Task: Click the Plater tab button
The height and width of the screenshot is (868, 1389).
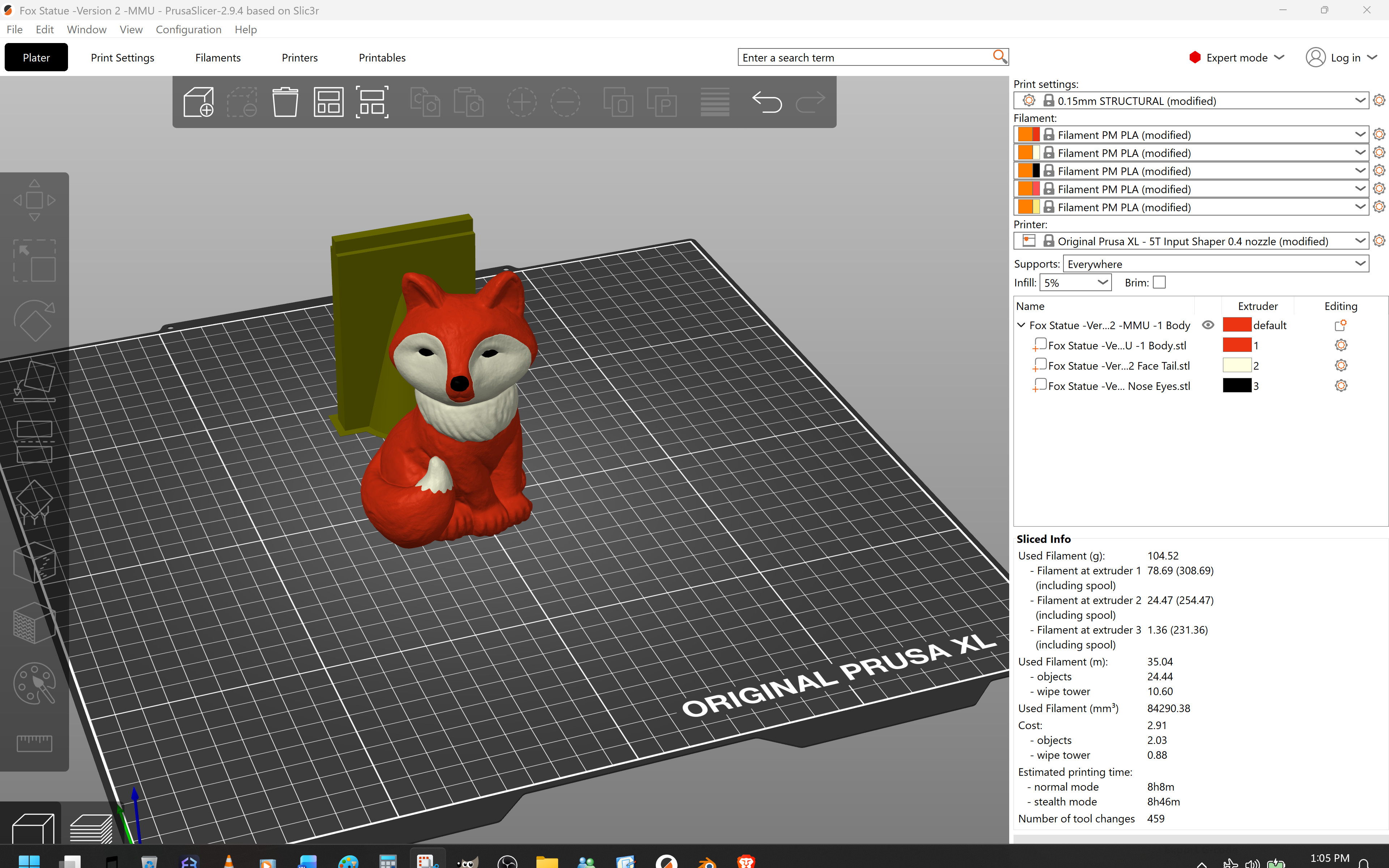Action: point(36,58)
